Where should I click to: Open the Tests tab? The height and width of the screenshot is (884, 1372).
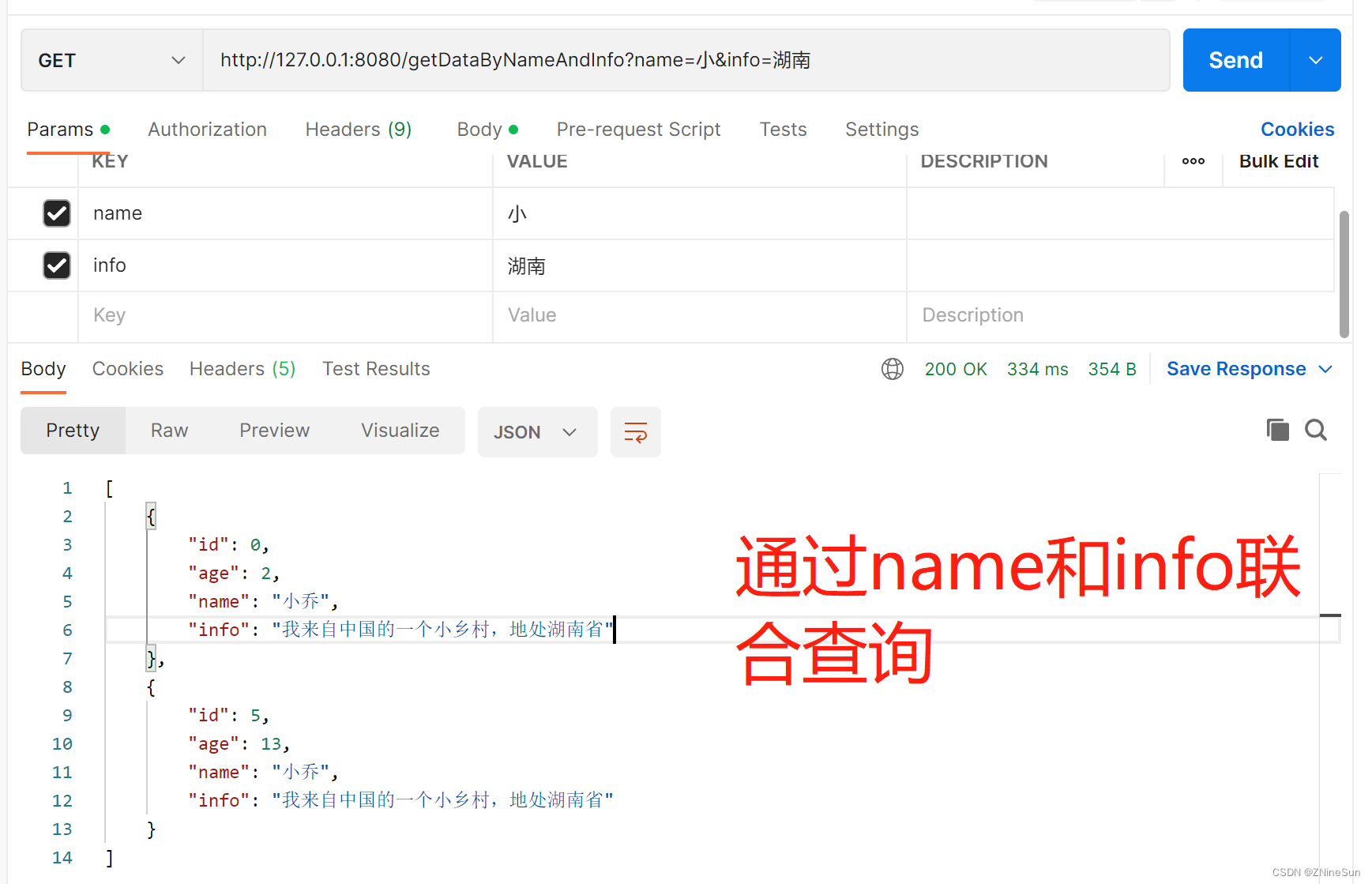pyautogui.click(x=783, y=129)
